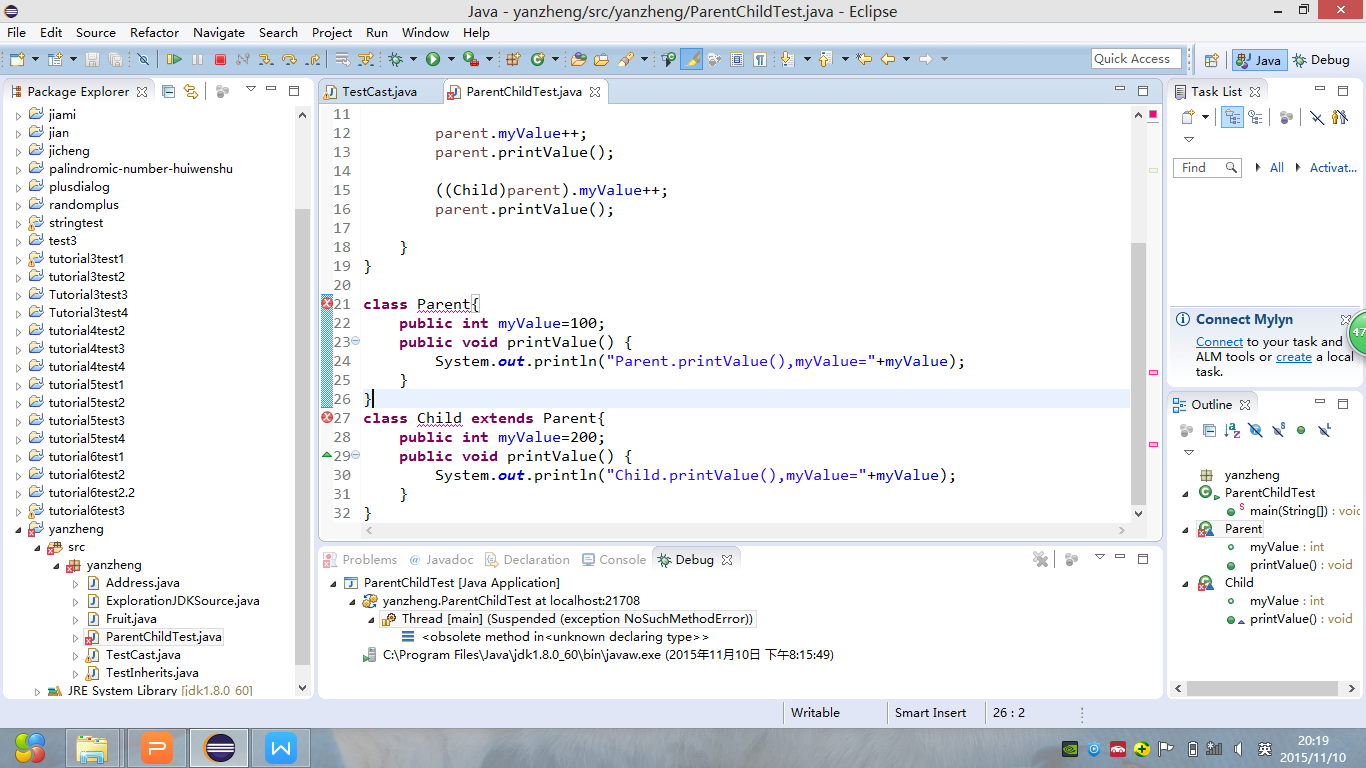Toggle Hide Fields in Outline view
1366x768 pixels.
(x=1255, y=430)
